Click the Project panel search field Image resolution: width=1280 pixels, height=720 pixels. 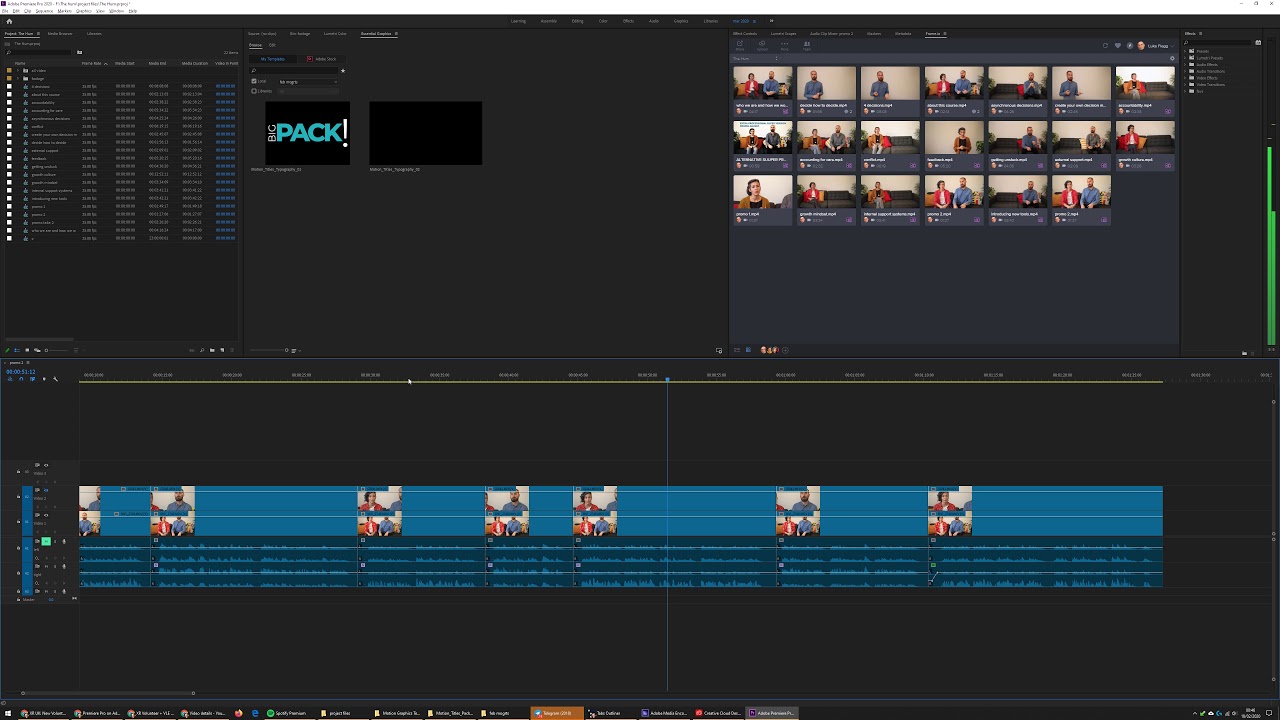[38, 53]
